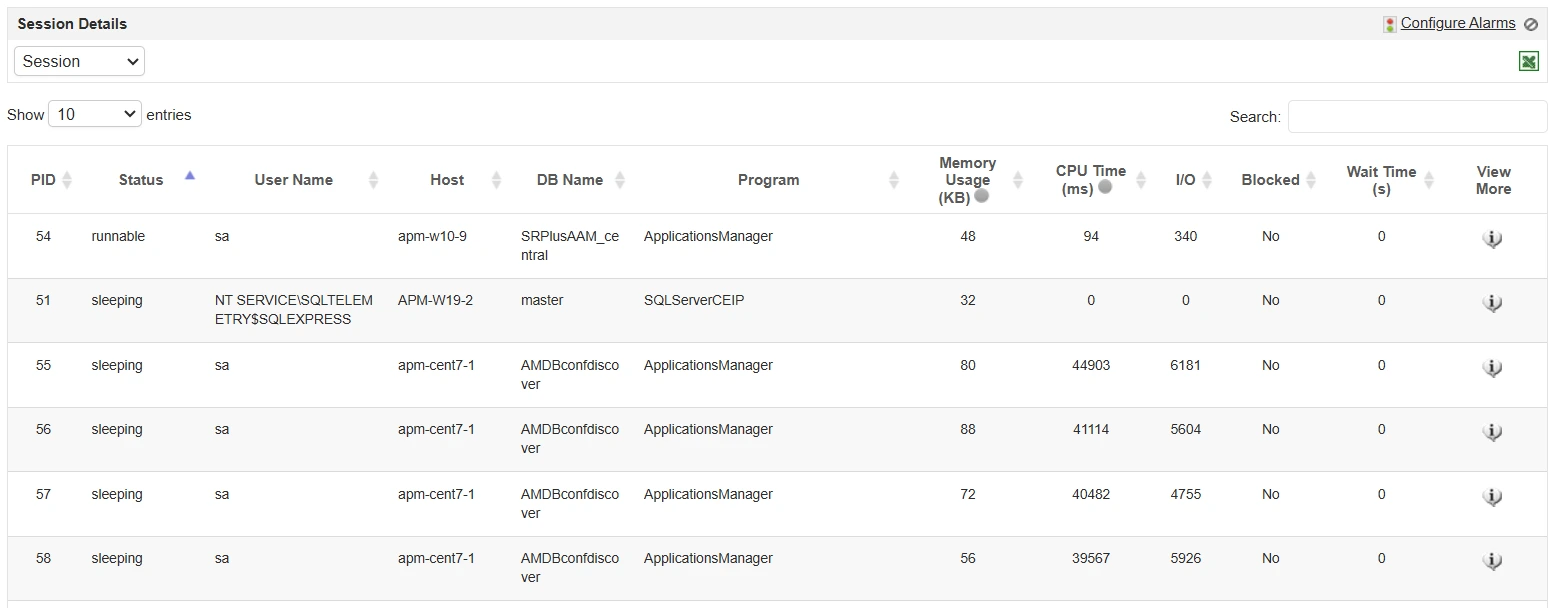
Task: Click the traffic light icon beside Configure Alarms
Action: point(1389,23)
